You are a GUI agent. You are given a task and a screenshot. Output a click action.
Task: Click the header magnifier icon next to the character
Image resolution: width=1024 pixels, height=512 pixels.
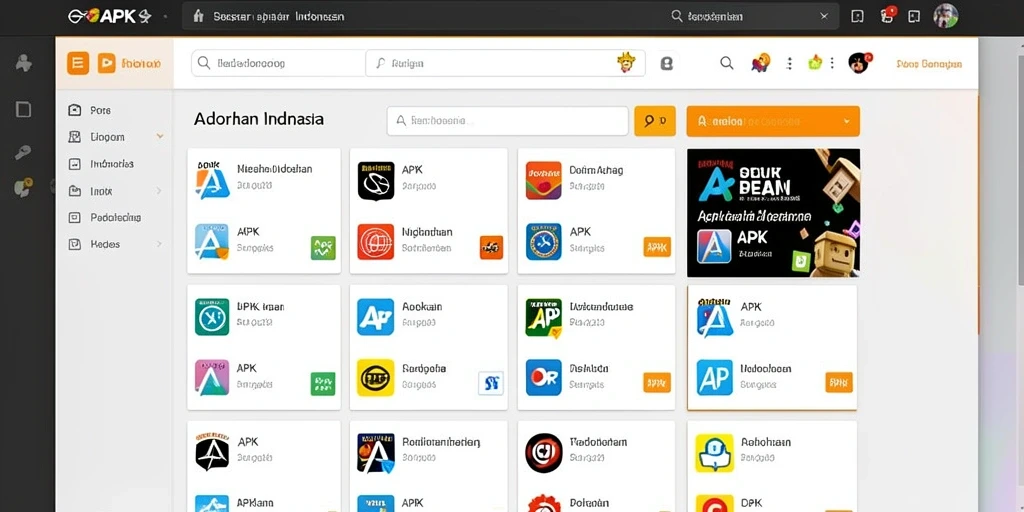[x=727, y=63]
